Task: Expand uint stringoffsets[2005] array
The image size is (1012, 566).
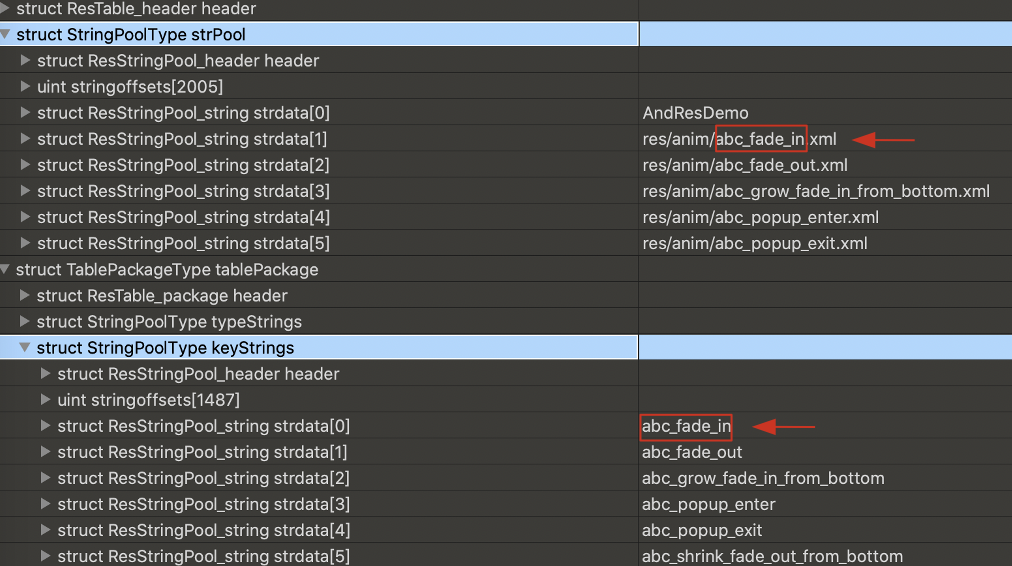Action: [26, 87]
